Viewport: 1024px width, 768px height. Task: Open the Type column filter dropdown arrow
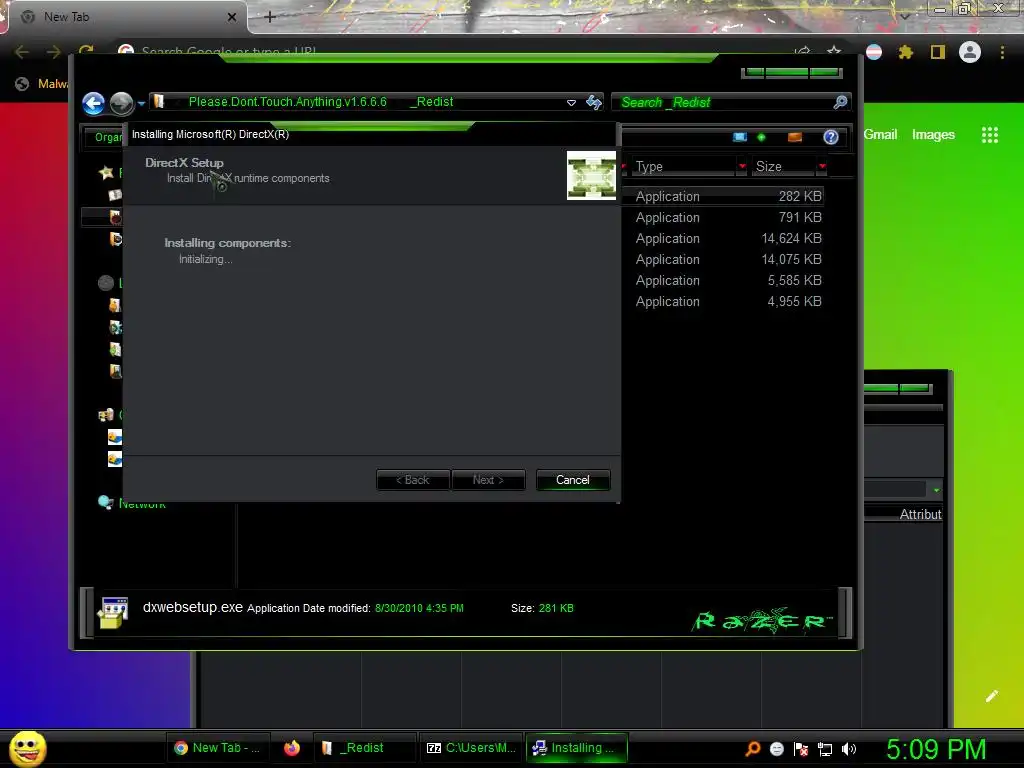[x=742, y=167]
